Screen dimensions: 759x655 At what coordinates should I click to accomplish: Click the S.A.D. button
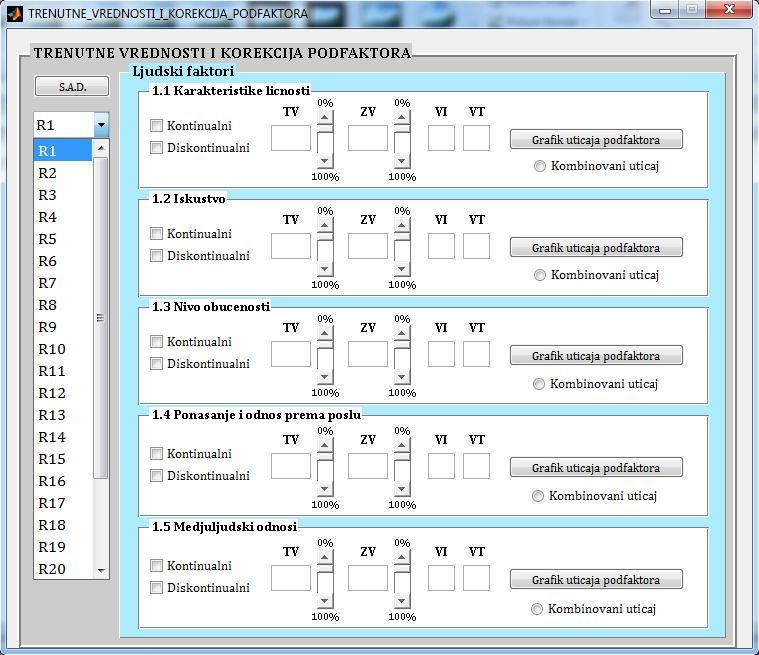tap(72, 87)
